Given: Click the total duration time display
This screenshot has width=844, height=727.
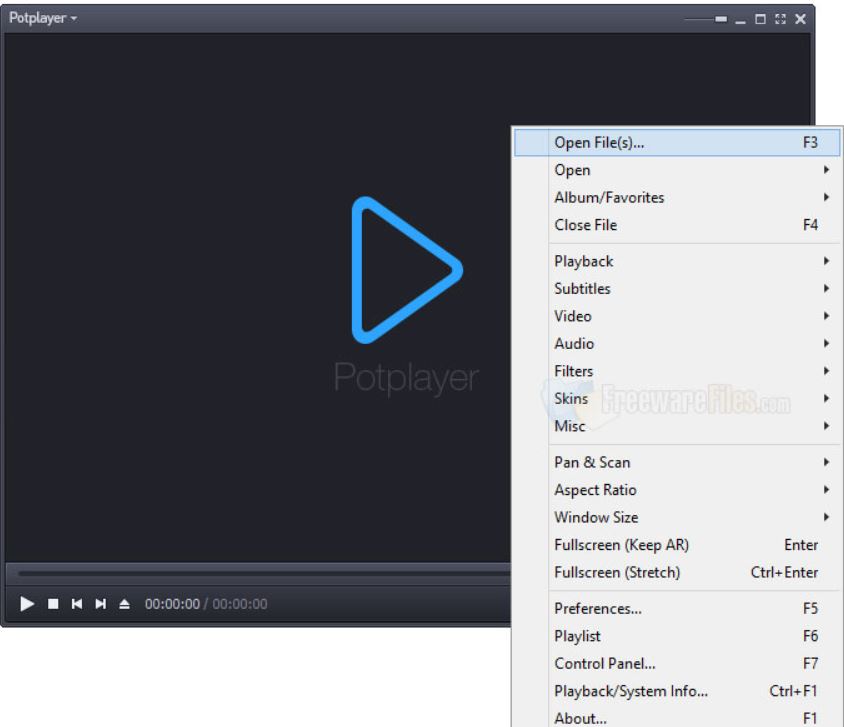Looking at the screenshot, I should 240,604.
